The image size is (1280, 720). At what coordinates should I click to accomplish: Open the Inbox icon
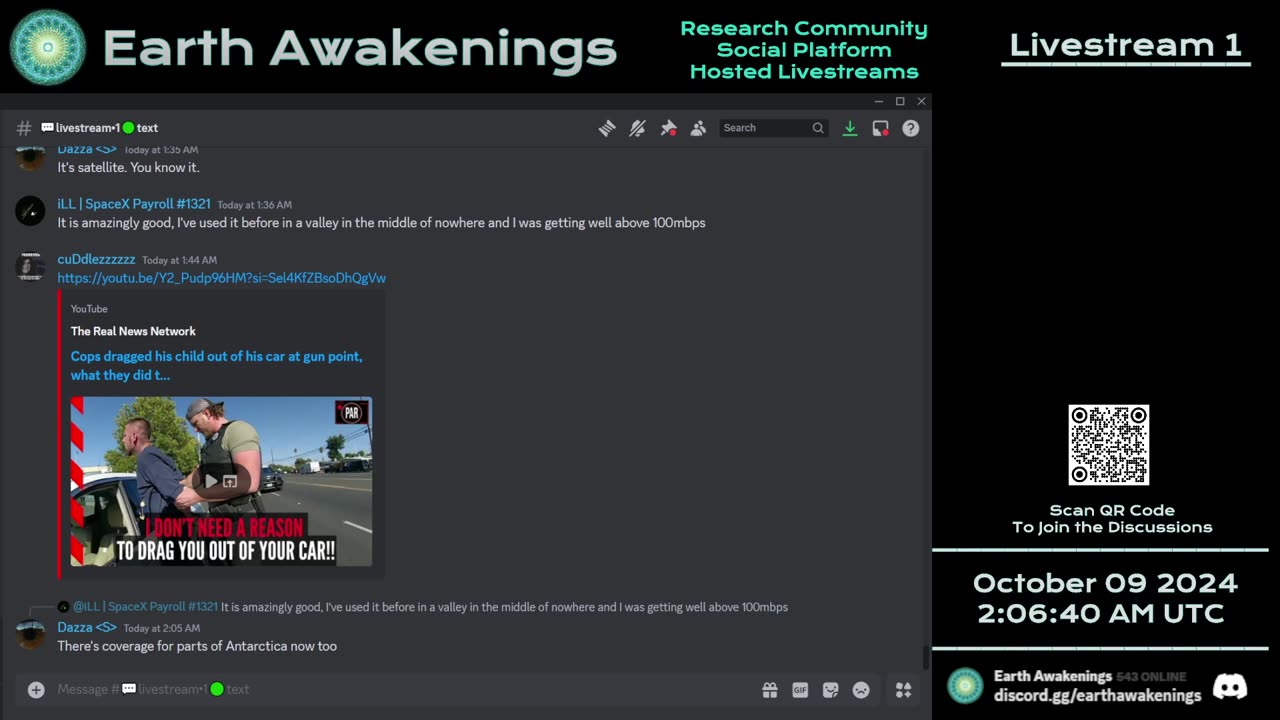click(880, 128)
